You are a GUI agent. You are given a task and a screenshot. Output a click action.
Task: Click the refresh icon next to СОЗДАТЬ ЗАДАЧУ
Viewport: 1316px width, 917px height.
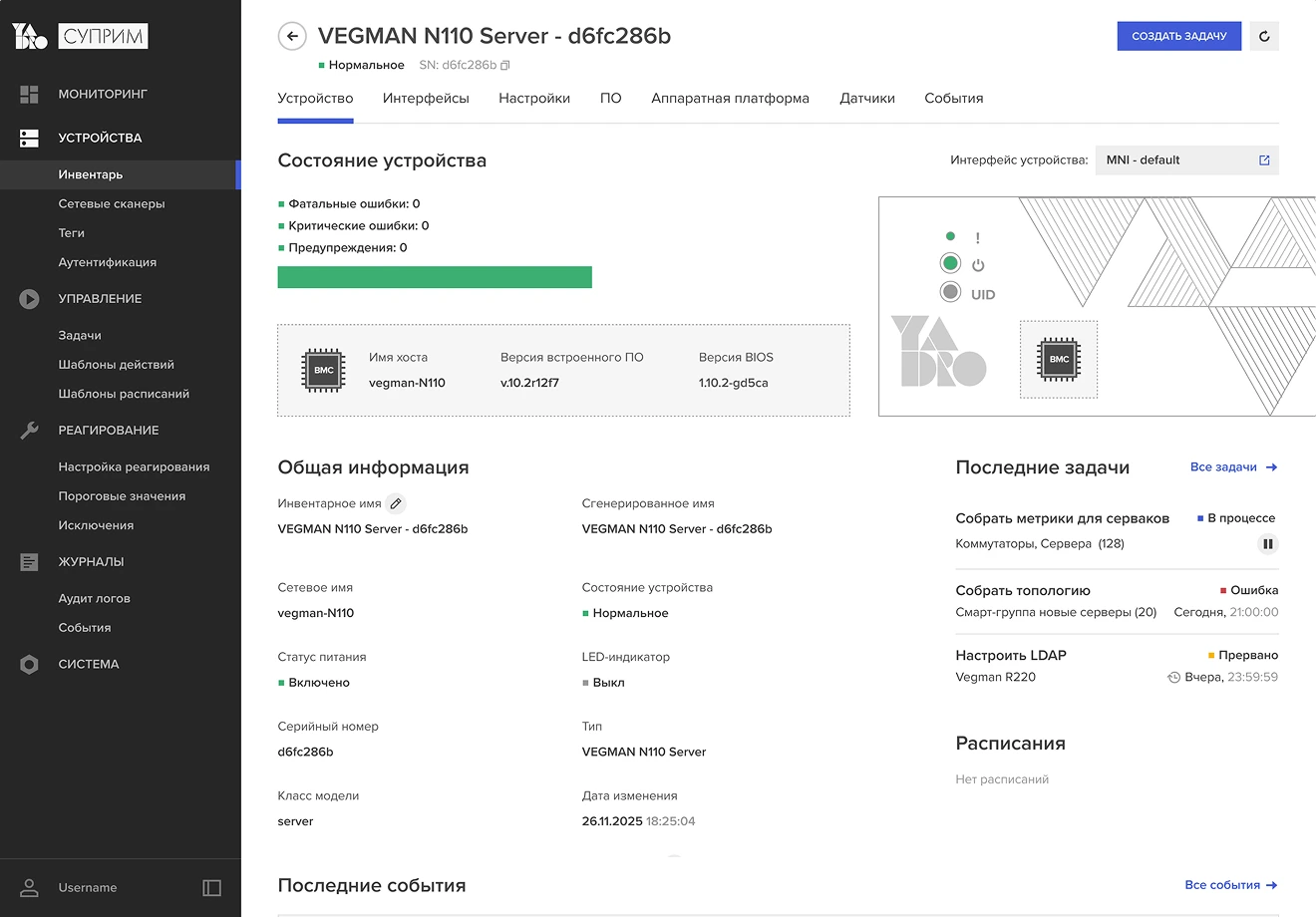tap(1264, 36)
